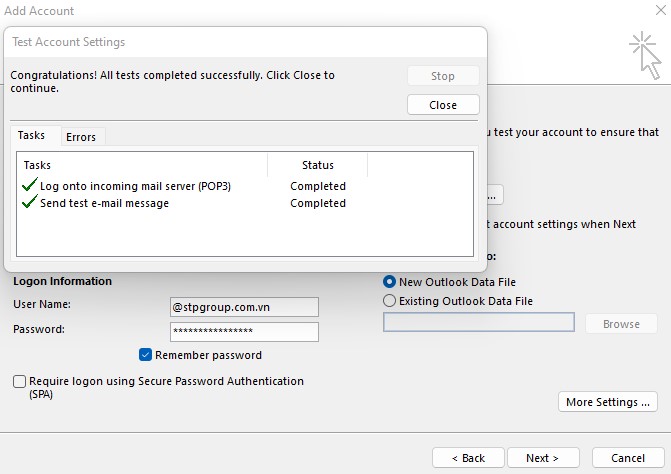Go to the Next step
This screenshot has width=671, height=474.
542,458
